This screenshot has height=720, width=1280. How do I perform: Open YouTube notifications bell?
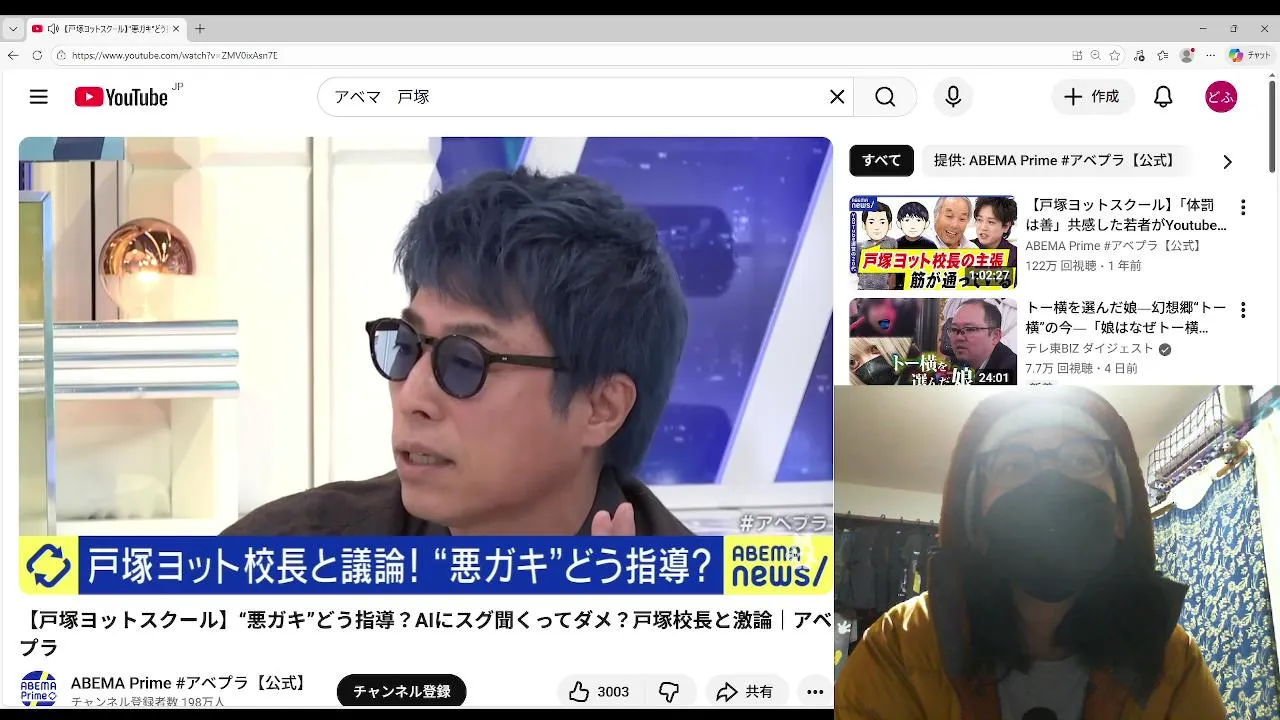coord(1163,97)
